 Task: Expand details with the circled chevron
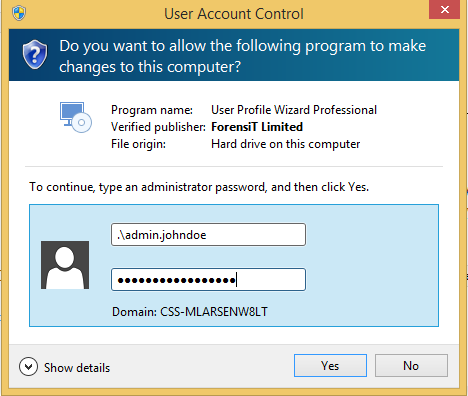28,367
